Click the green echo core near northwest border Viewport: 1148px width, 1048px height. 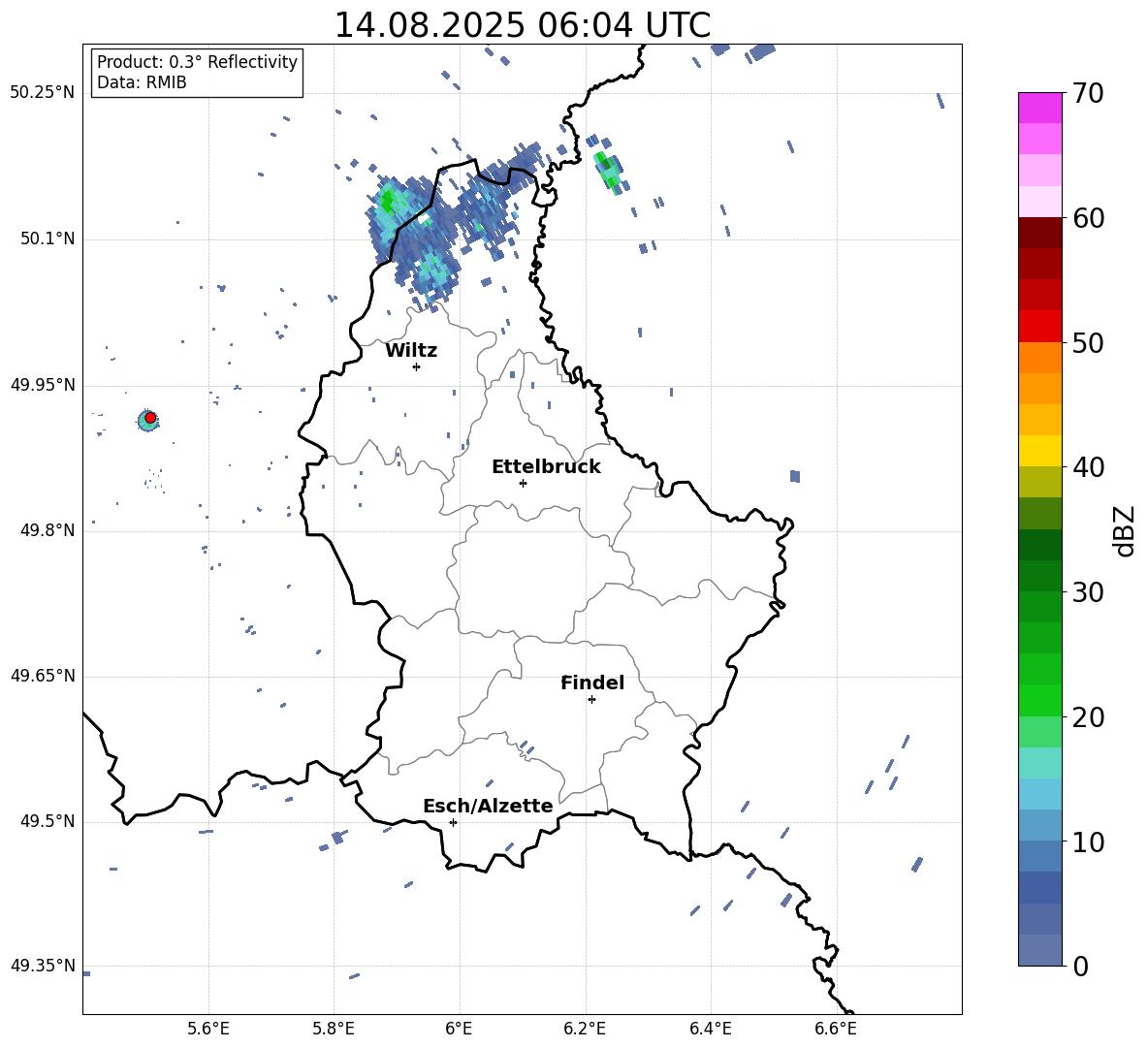[x=387, y=200]
